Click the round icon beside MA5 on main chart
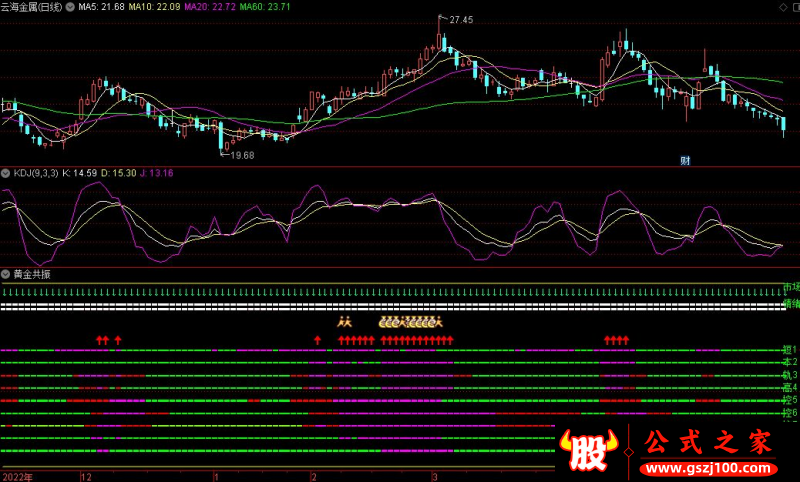The height and width of the screenshot is (482, 800). click(70, 7)
